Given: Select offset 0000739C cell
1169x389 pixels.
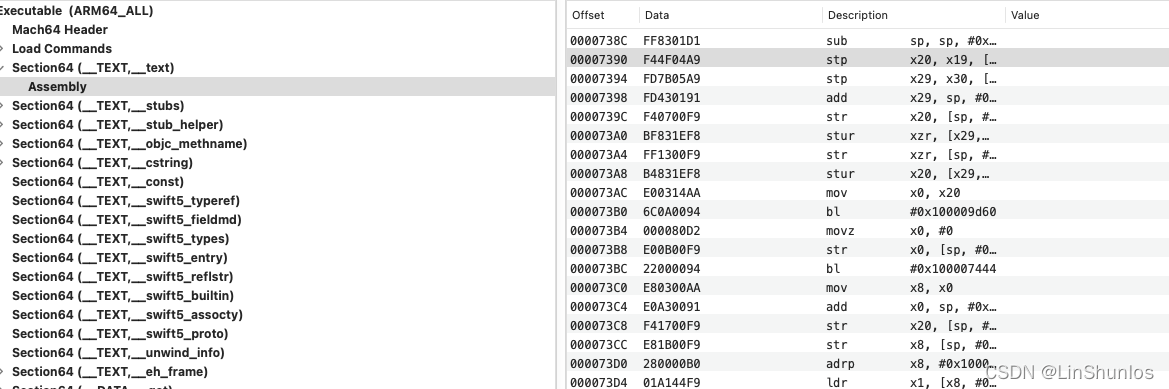Looking at the screenshot, I should point(599,116).
